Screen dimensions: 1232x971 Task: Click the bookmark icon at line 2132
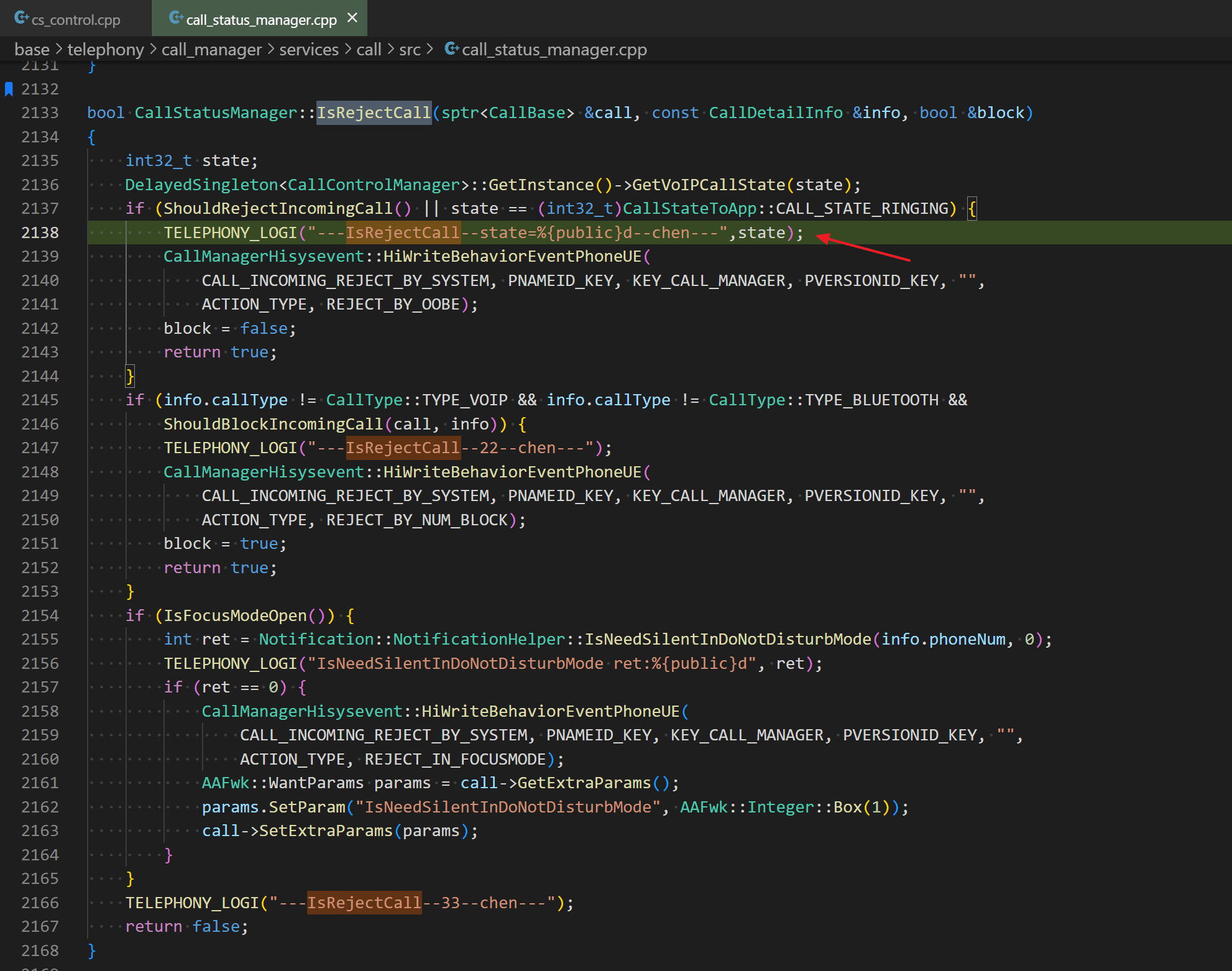pyautogui.click(x=9, y=89)
